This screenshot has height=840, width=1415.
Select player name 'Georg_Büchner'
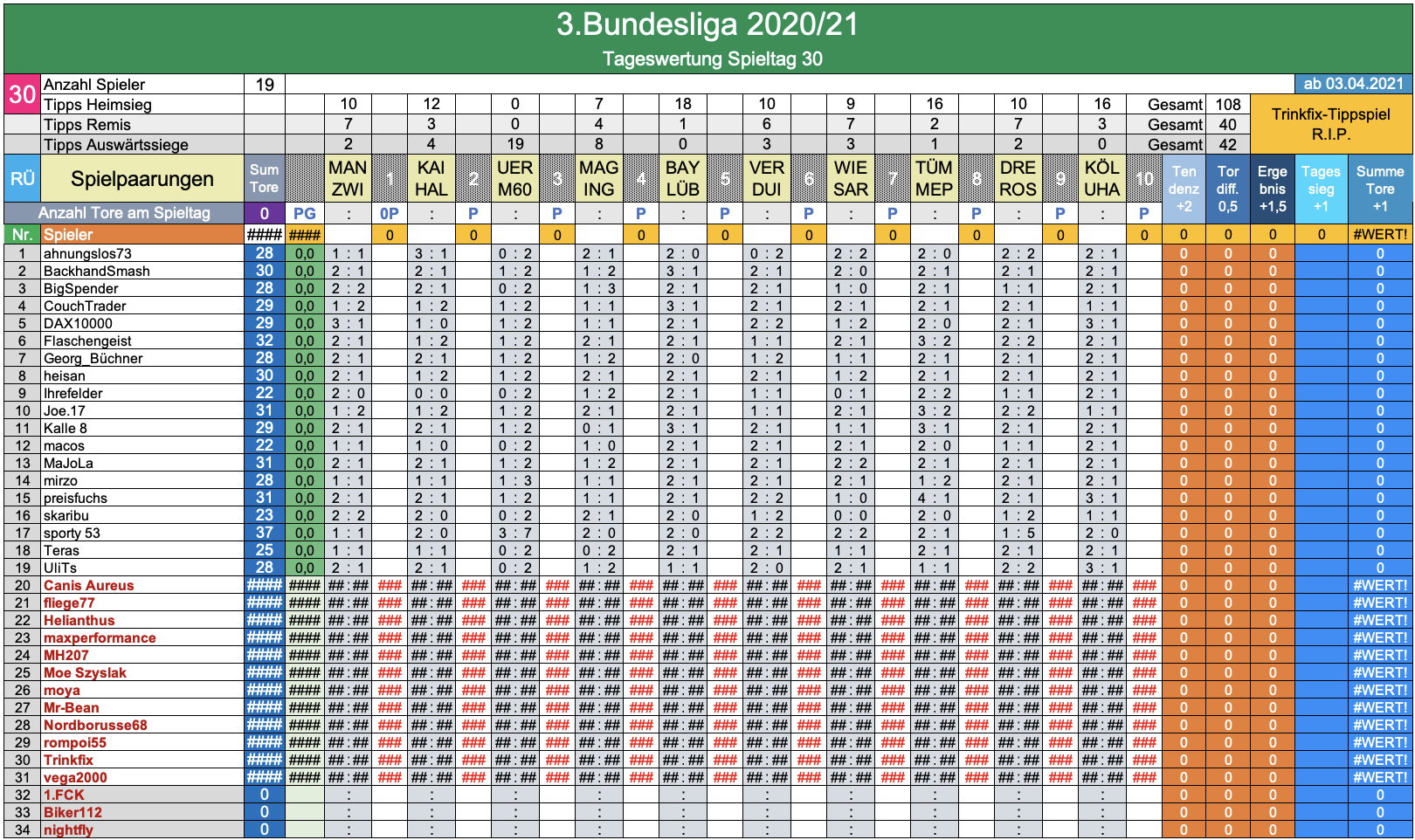[93, 358]
